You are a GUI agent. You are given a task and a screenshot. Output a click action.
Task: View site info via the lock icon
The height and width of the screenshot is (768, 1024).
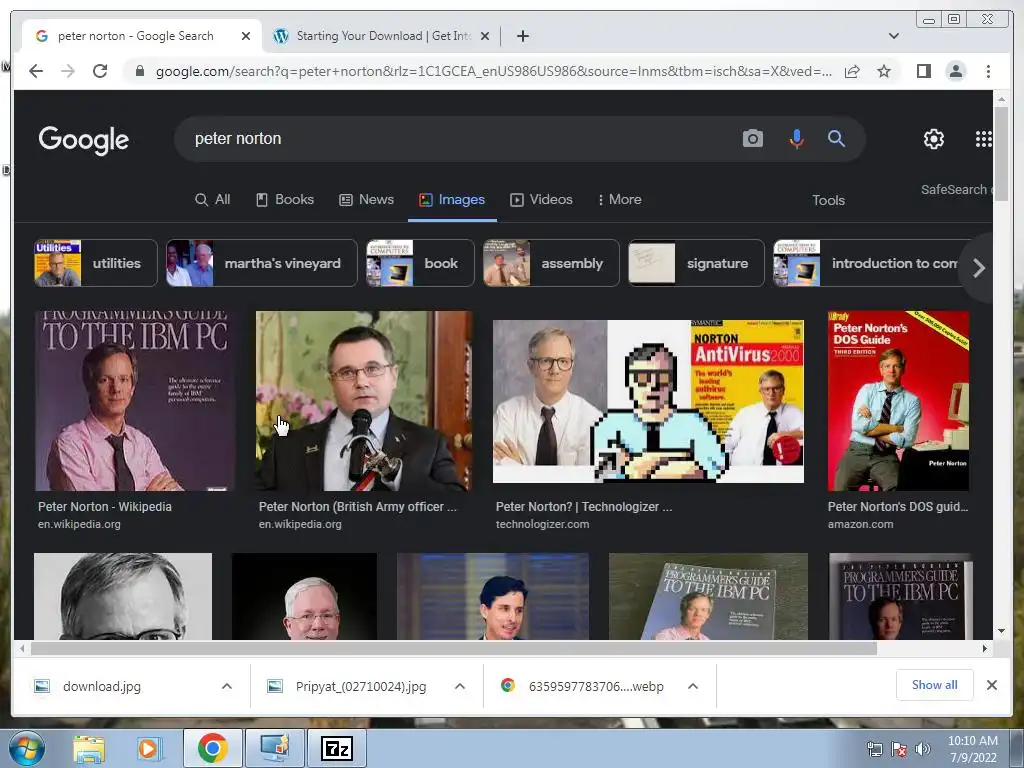pos(139,71)
